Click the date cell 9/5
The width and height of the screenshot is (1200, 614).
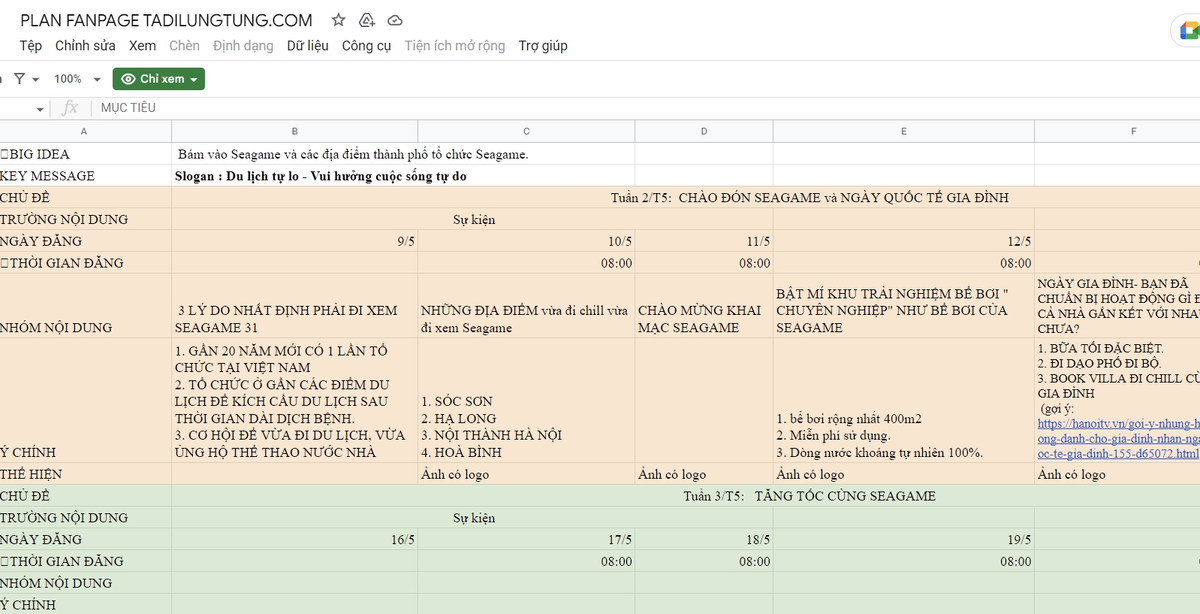[x=295, y=241]
